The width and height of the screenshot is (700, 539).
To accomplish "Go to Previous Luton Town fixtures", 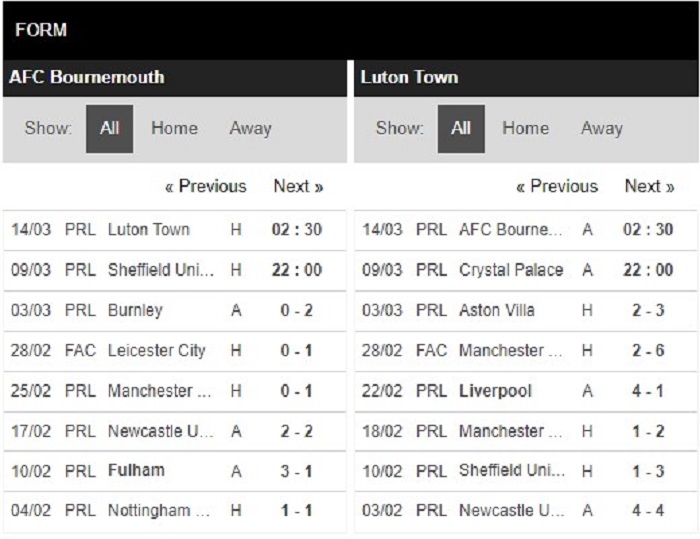I will coord(557,186).
